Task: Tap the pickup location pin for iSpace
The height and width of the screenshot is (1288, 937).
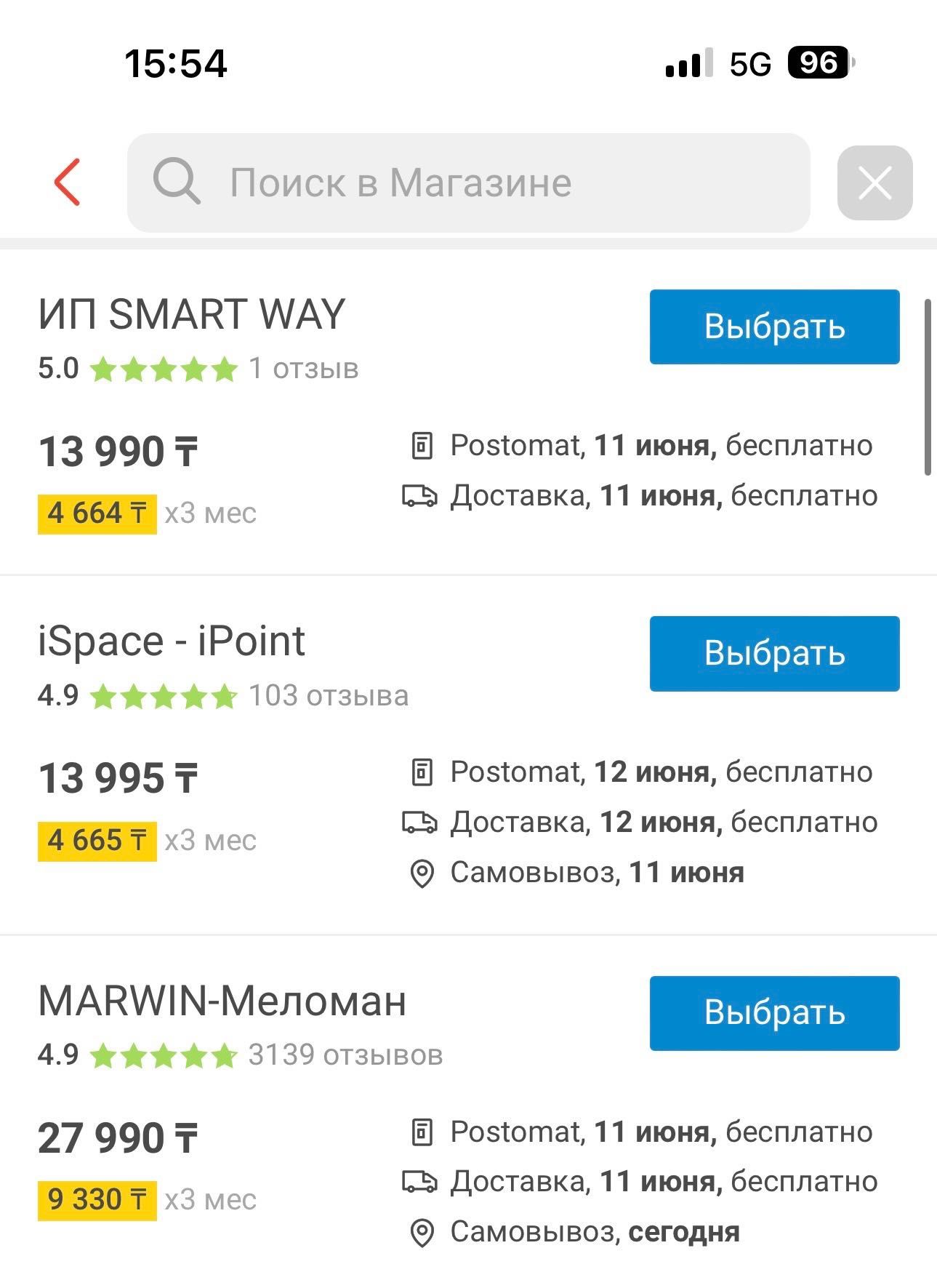Action: 422,873
